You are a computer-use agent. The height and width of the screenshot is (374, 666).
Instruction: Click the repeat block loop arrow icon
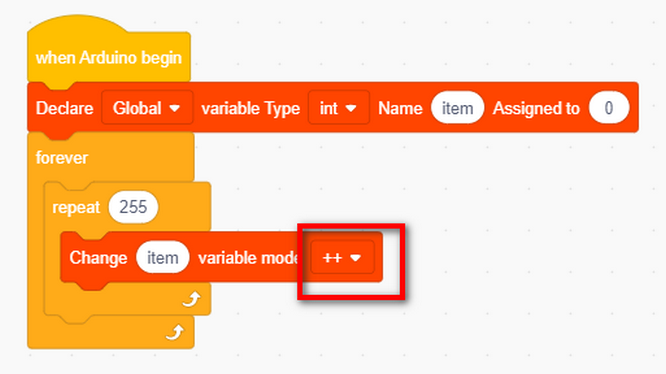[x=191, y=299]
